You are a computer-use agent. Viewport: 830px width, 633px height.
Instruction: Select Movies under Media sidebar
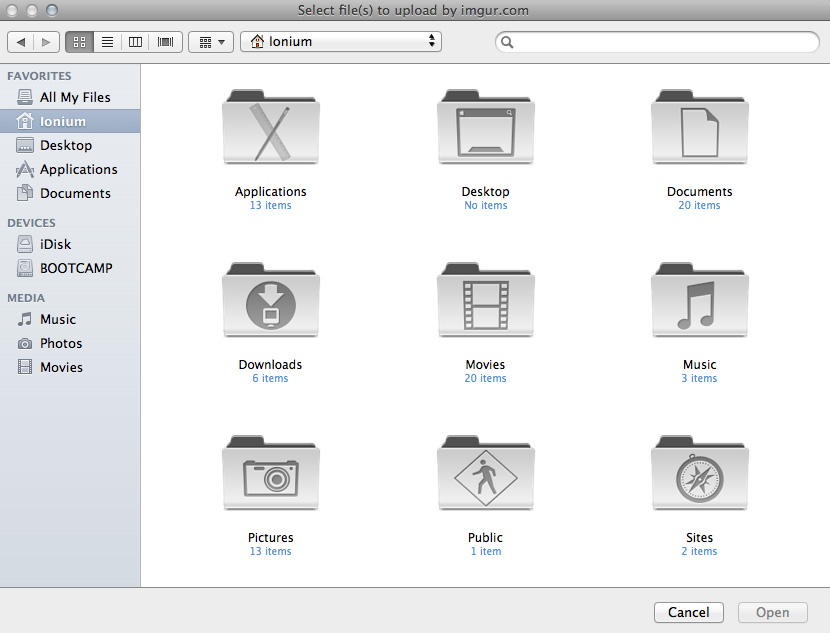pyautogui.click(x=70, y=367)
